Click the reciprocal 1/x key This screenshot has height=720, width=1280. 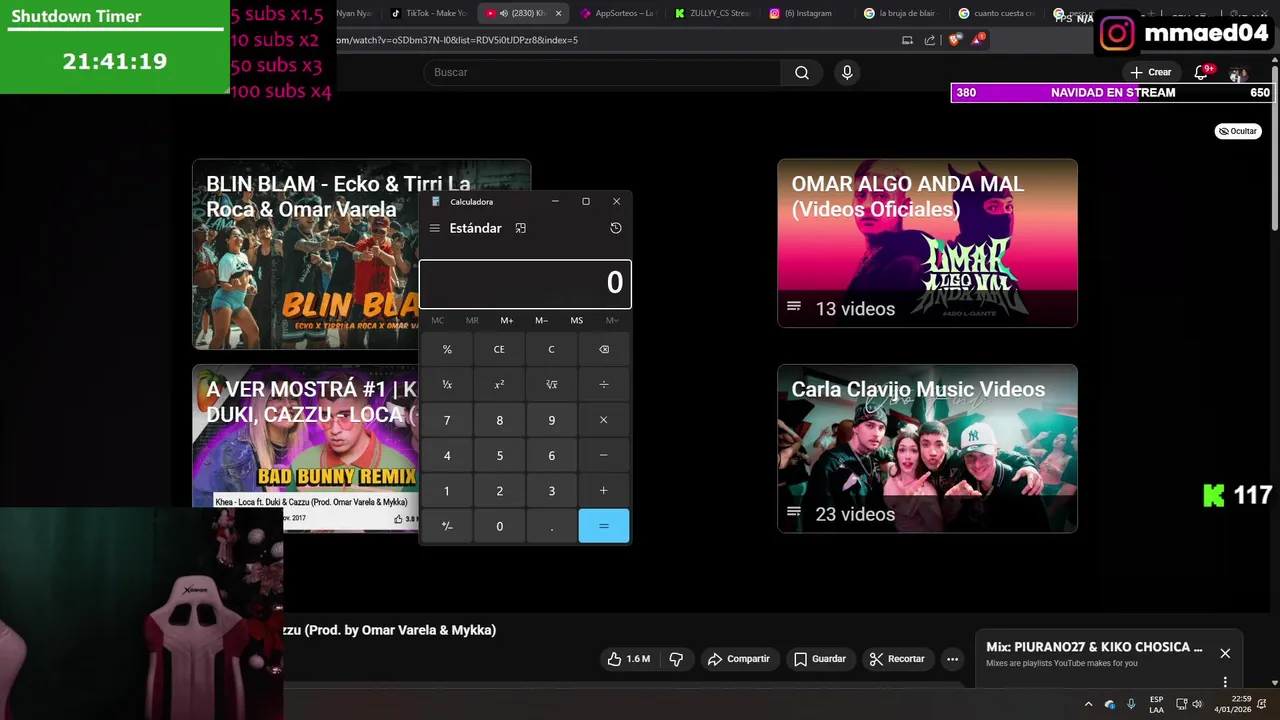[x=447, y=384]
